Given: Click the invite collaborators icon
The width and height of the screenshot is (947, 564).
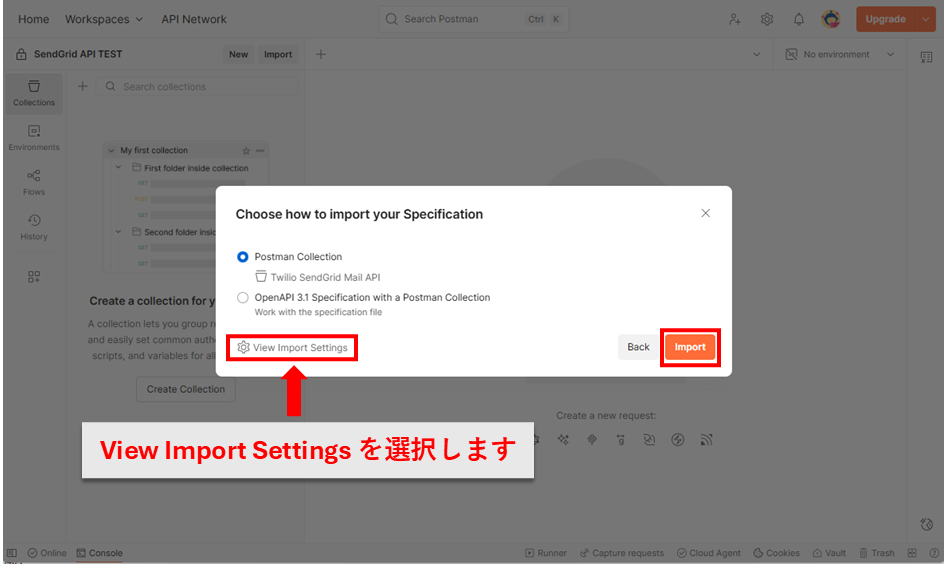Looking at the screenshot, I should click(735, 19).
